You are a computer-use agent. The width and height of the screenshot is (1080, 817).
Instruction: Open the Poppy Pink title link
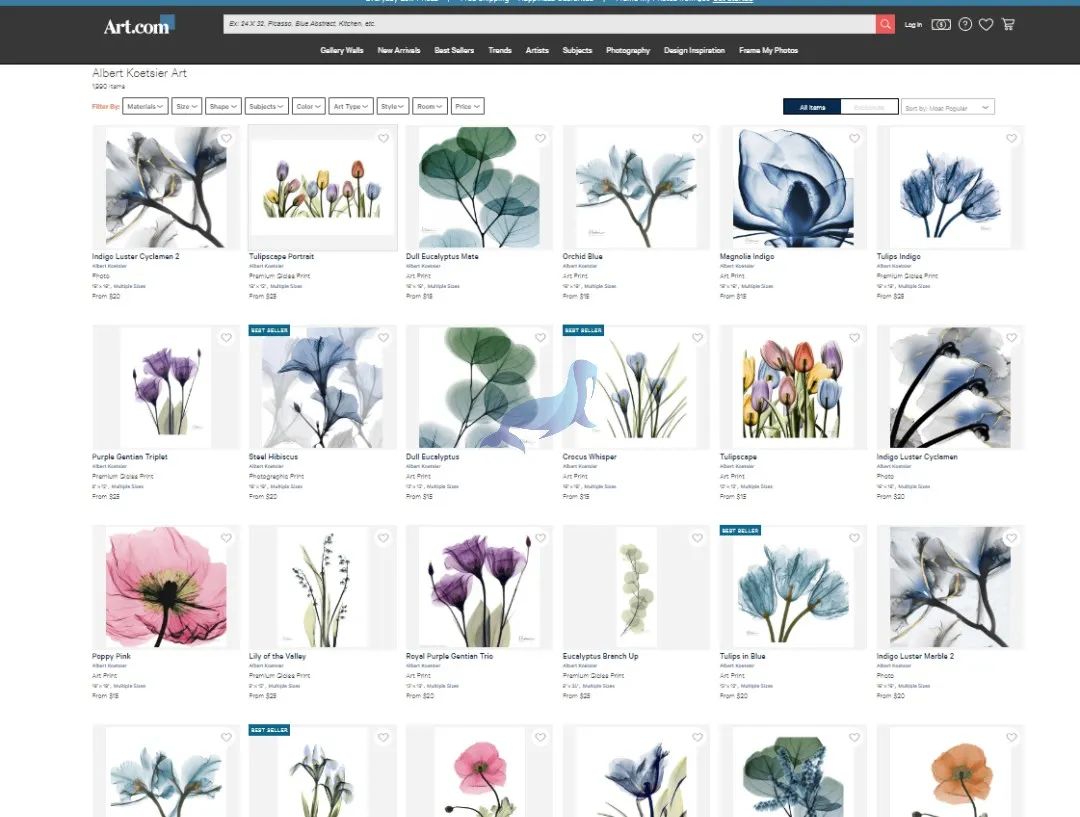(112, 656)
